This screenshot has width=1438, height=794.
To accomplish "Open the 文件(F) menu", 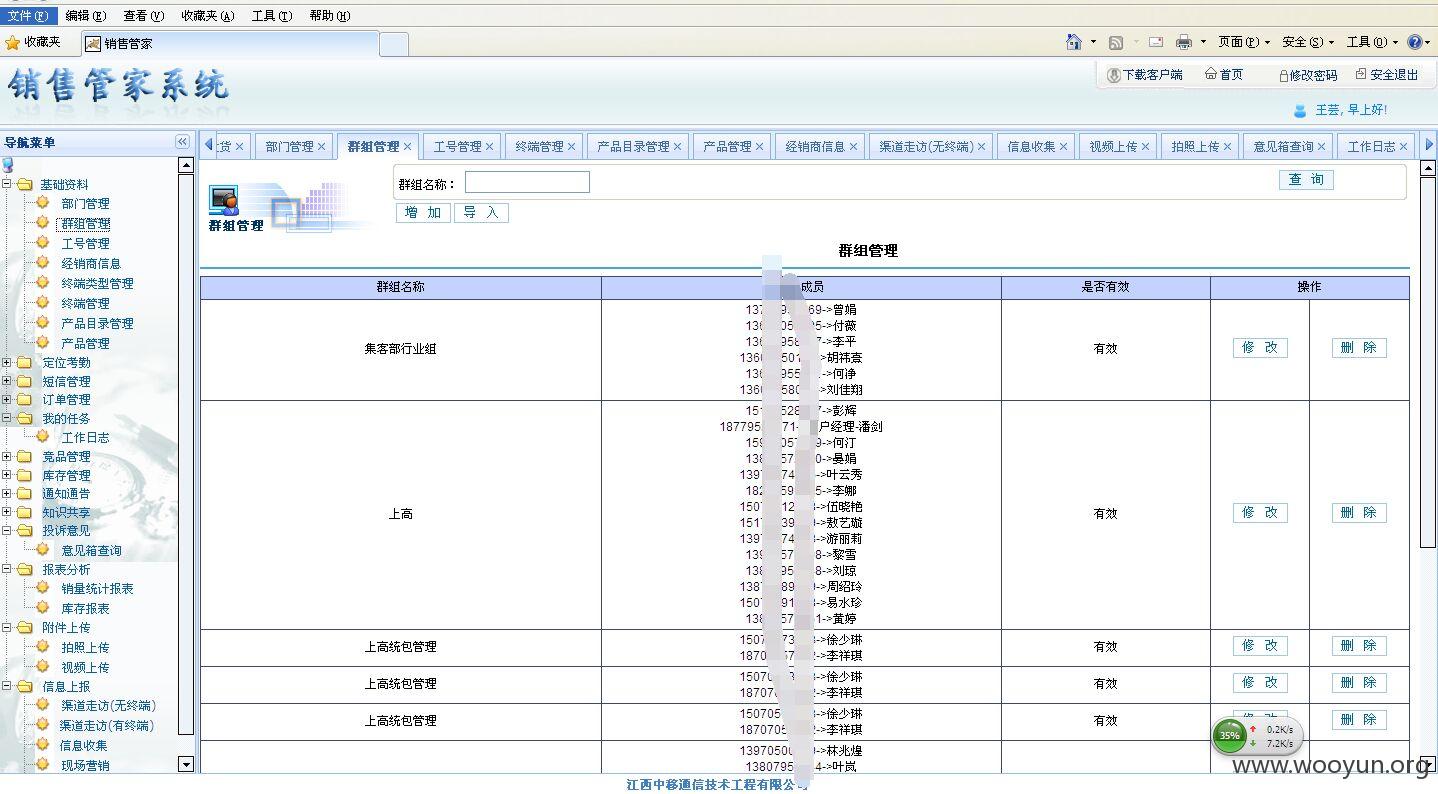I will point(27,15).
